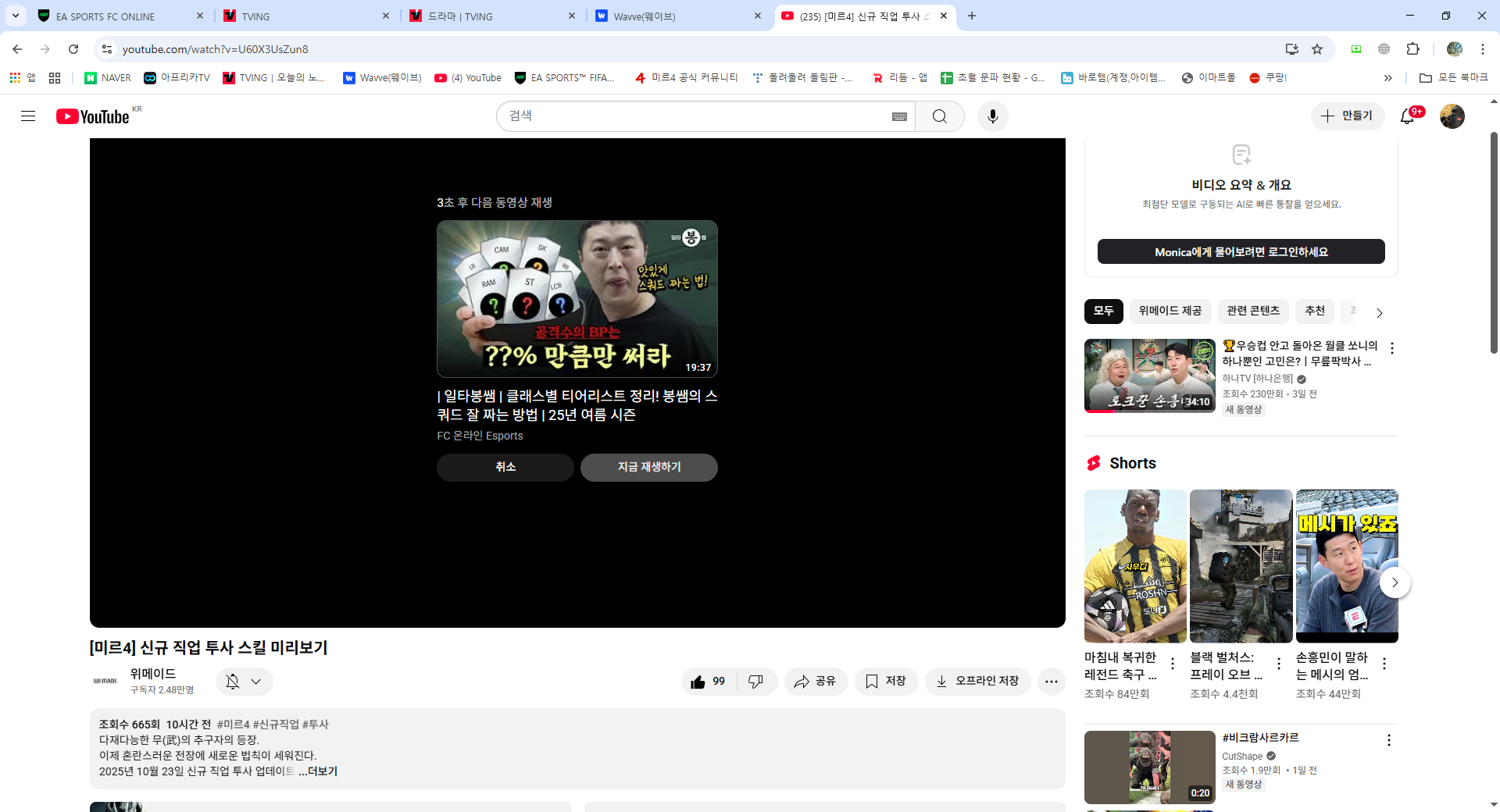The width and height of the screenshot is (1500, 812).
Task: Click the voice search microphone icon
Action: pos(992,116)
